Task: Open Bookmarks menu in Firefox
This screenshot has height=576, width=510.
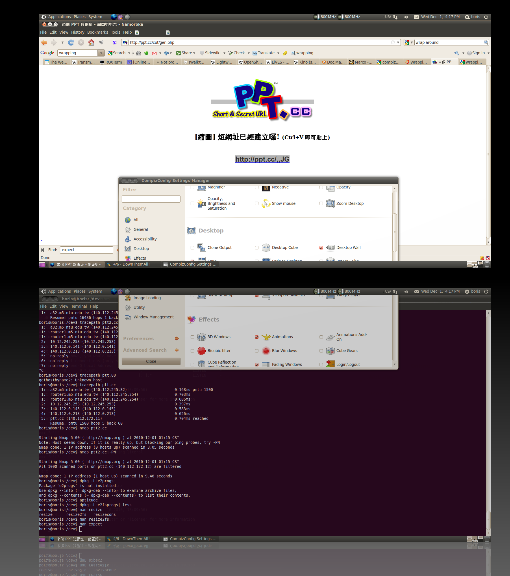Action: 97,32
